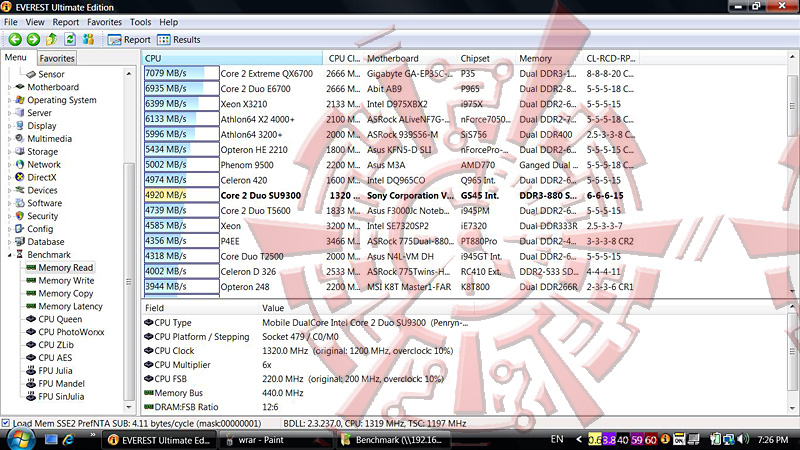Click the Security shield icon
Viewport: 800px width, 450px height.
(20, 216)
